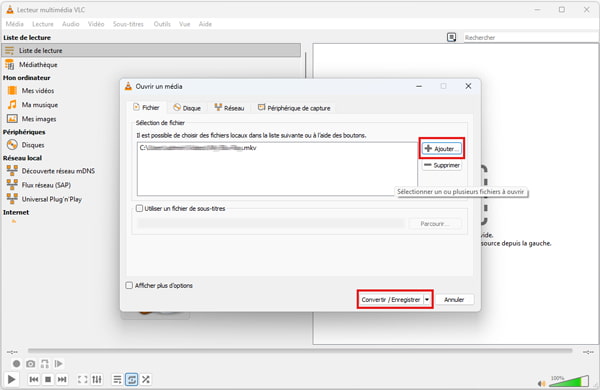The height and width of the screenshot is (390, 600).
Task: Click Convertir / Enregistrer button
Action: (391, 300)
